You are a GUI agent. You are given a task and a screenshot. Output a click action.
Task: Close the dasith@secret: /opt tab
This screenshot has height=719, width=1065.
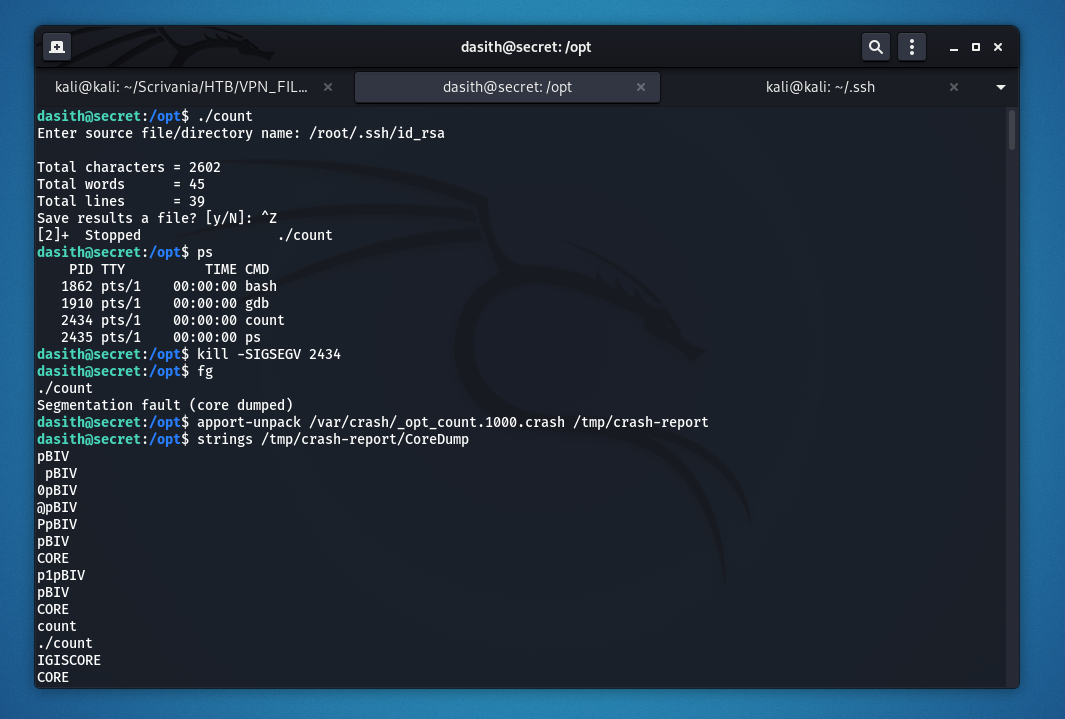pyautogui.click(x=640, y=87)
